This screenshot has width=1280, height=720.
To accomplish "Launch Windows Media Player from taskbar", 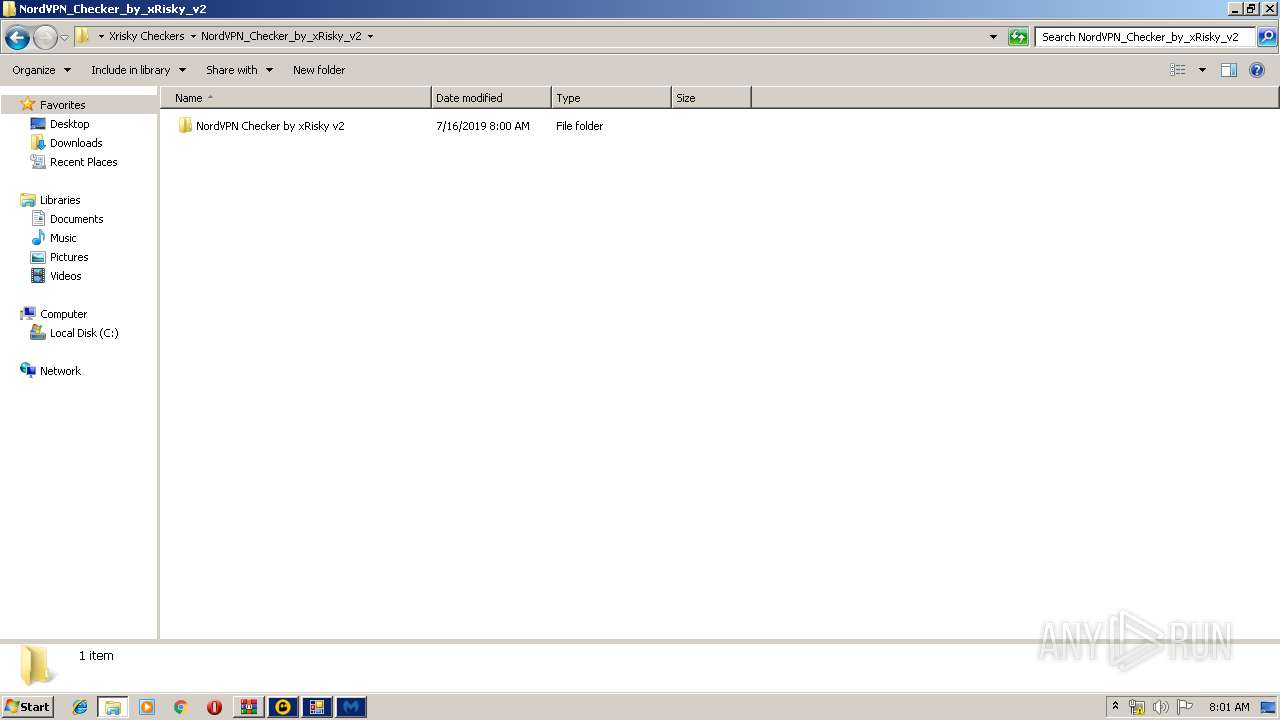I will 147,707.
